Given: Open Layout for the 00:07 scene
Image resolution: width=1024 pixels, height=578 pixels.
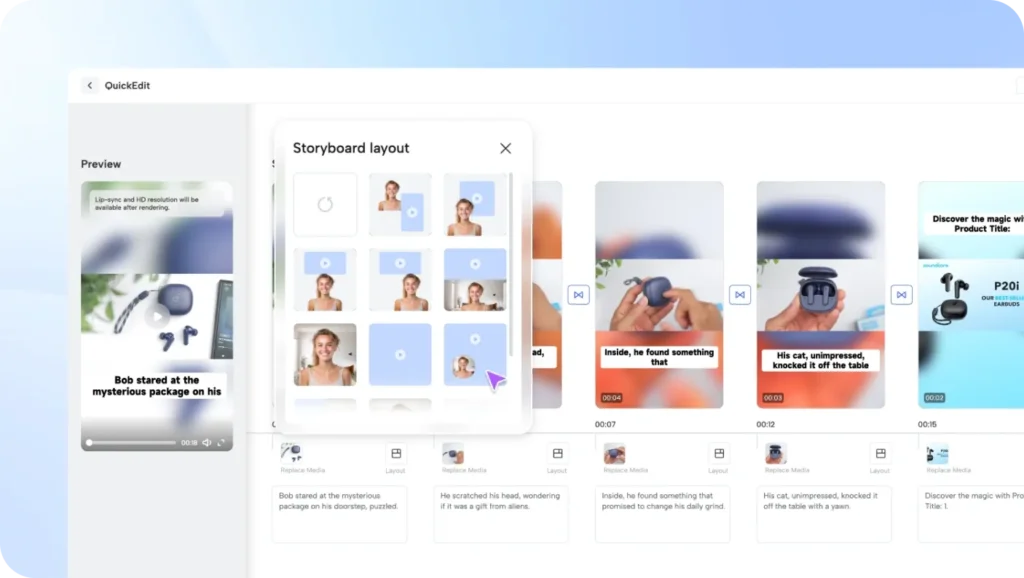Looking at the screenshot, I should pos(718,454).
